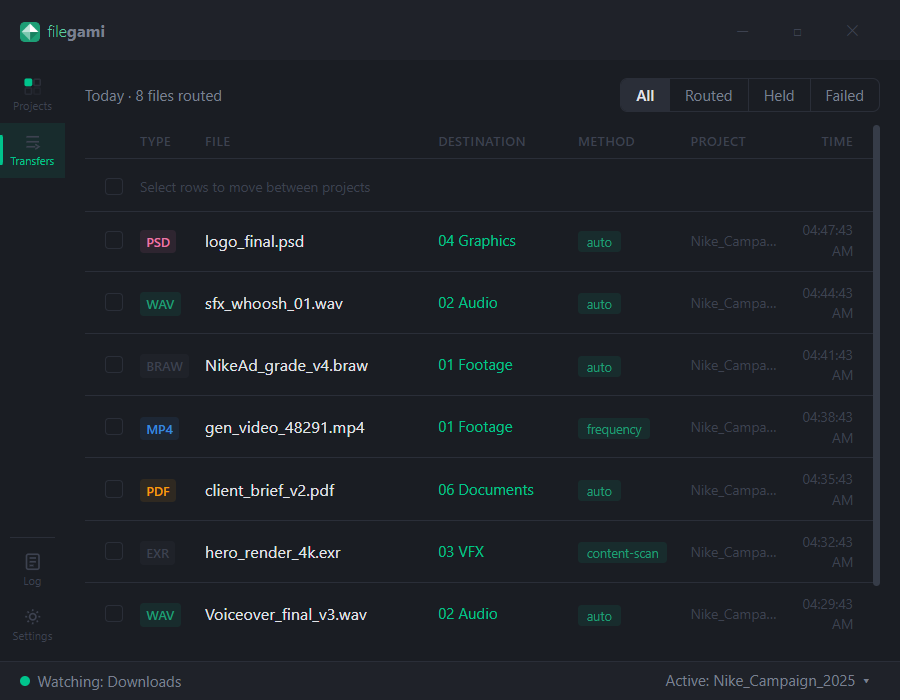This screenshot has width=900, height=700.
Task: Click the METHOD column header
Action: pos(606,142)
